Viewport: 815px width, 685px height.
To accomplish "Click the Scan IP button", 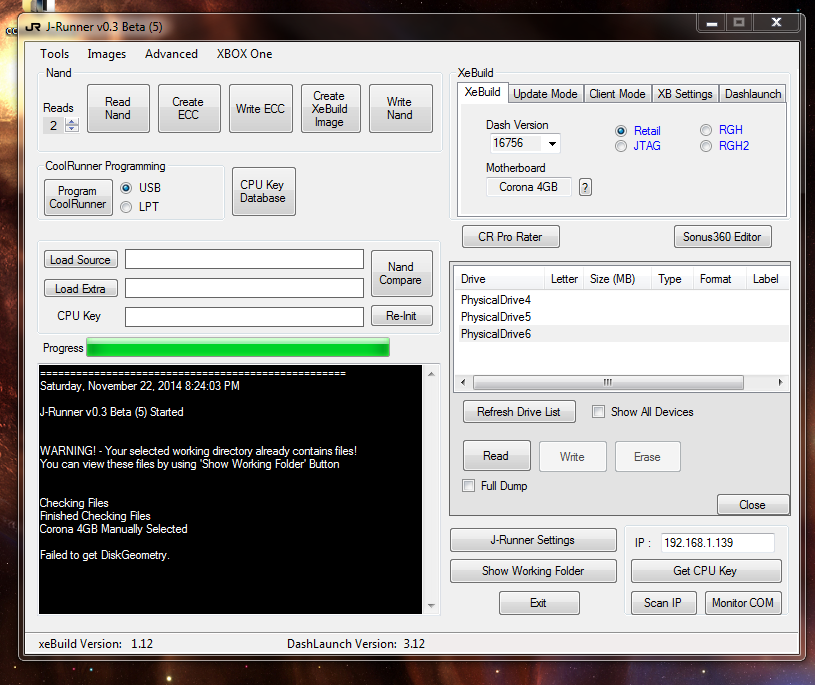I will (x=663, y=603).
